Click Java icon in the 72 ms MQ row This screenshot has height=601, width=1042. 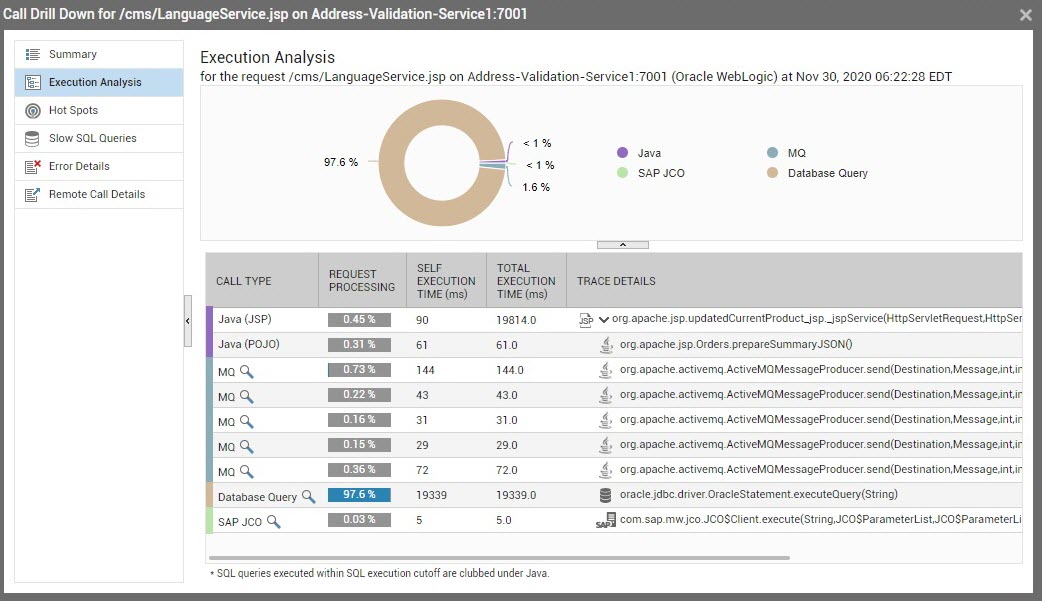click(x=605, y=470)
